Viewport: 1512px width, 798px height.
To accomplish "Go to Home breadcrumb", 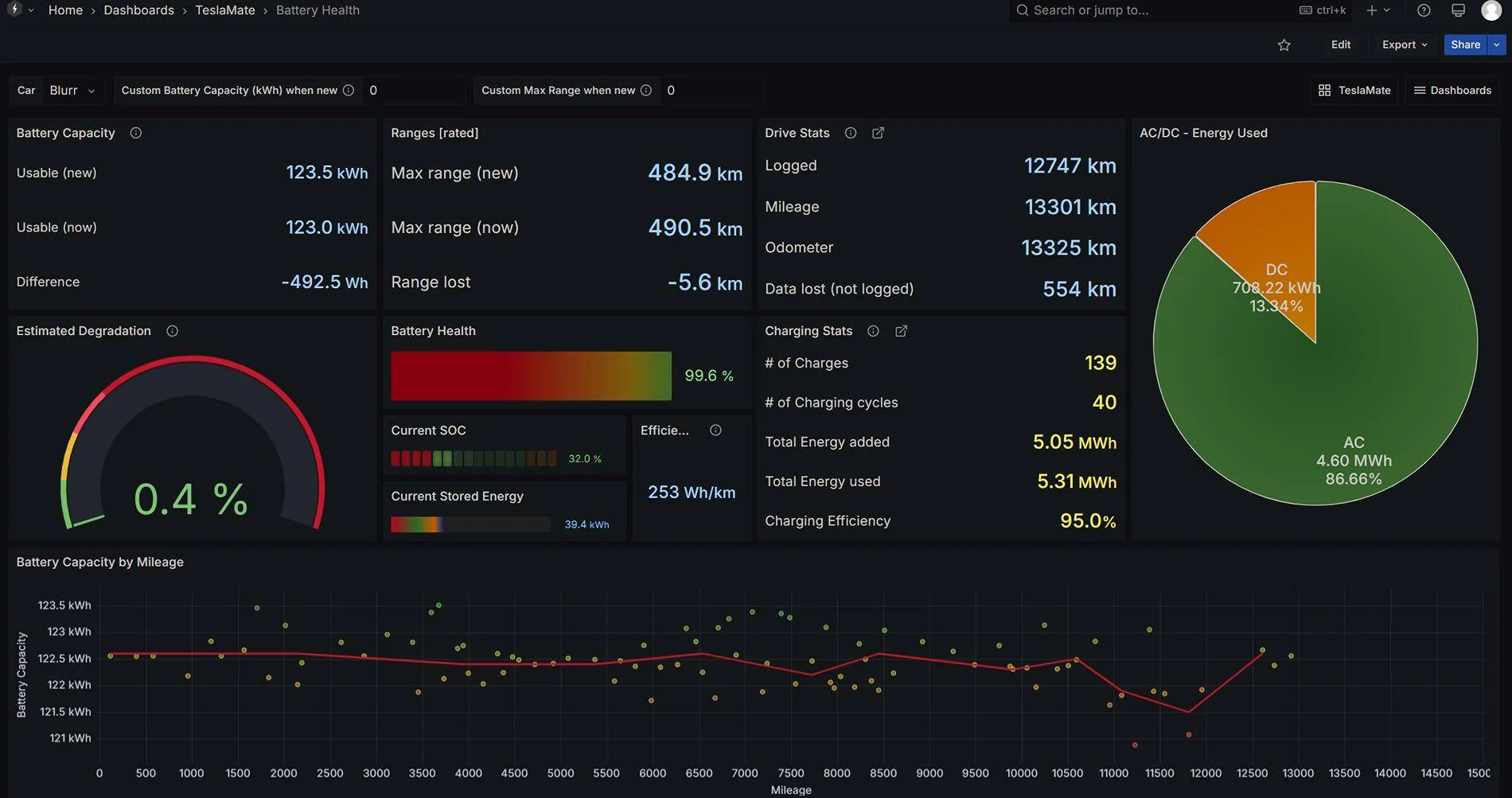I will click(65, 10).
